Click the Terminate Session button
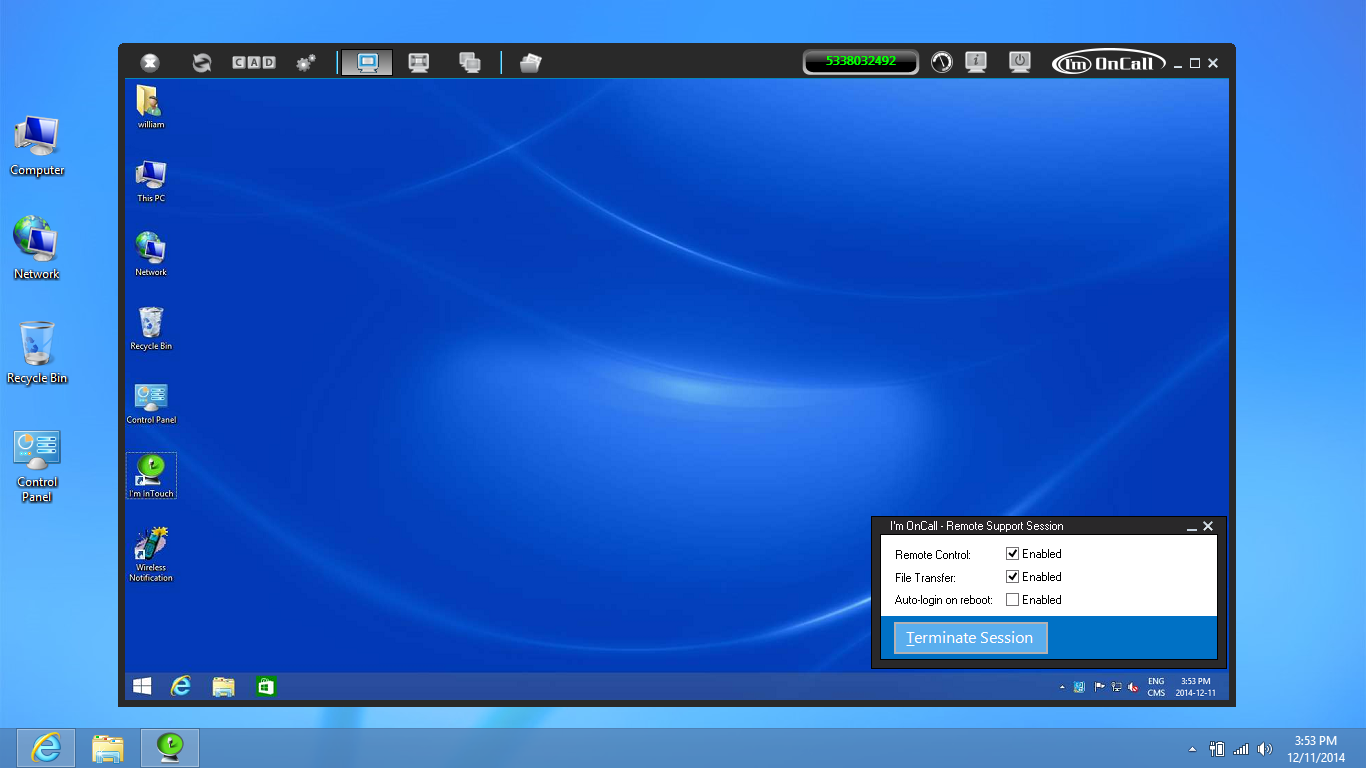 [x=970, y=638]
